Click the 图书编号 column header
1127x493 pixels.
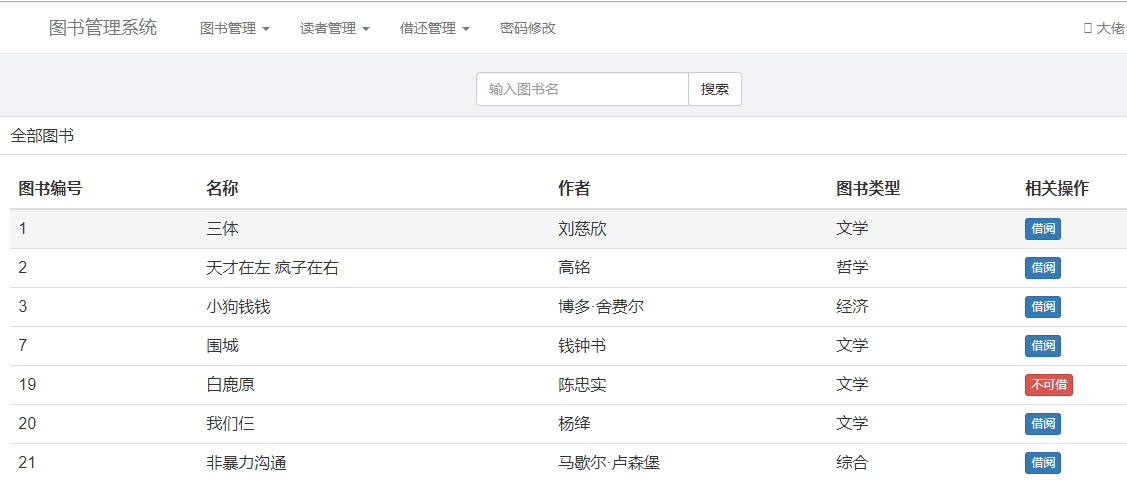(50, 188)
